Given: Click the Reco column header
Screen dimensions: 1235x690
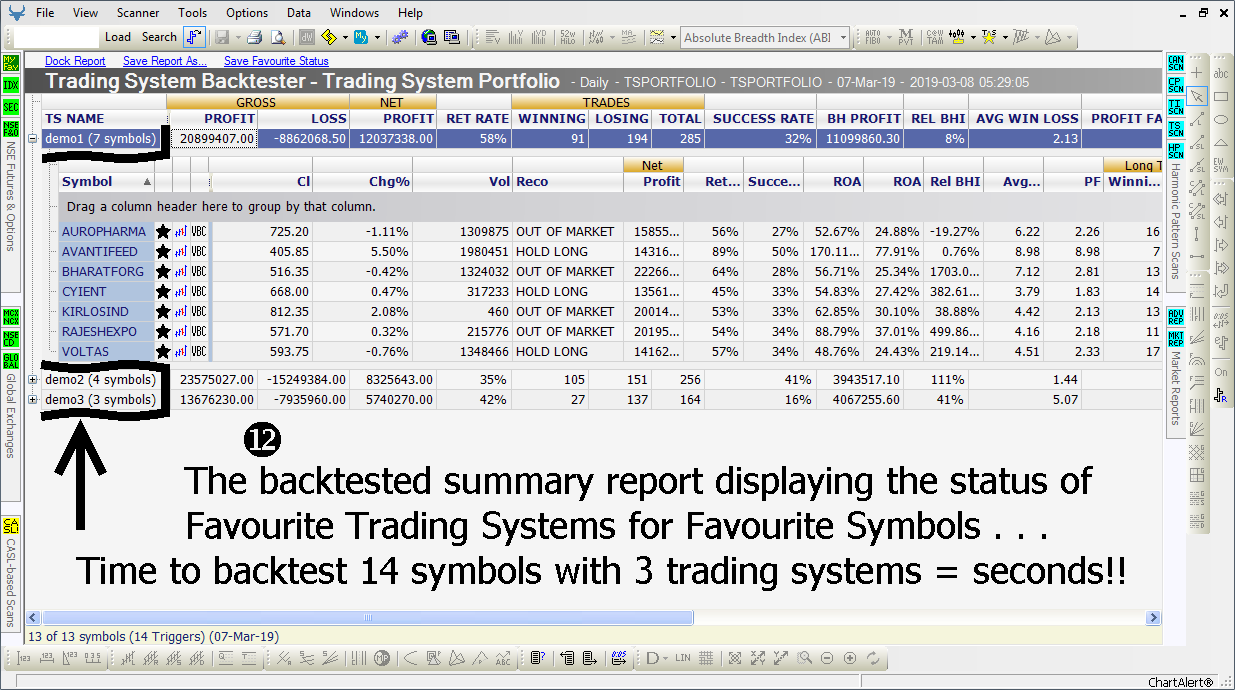Looking at the screenshot, I should [567, 181].
